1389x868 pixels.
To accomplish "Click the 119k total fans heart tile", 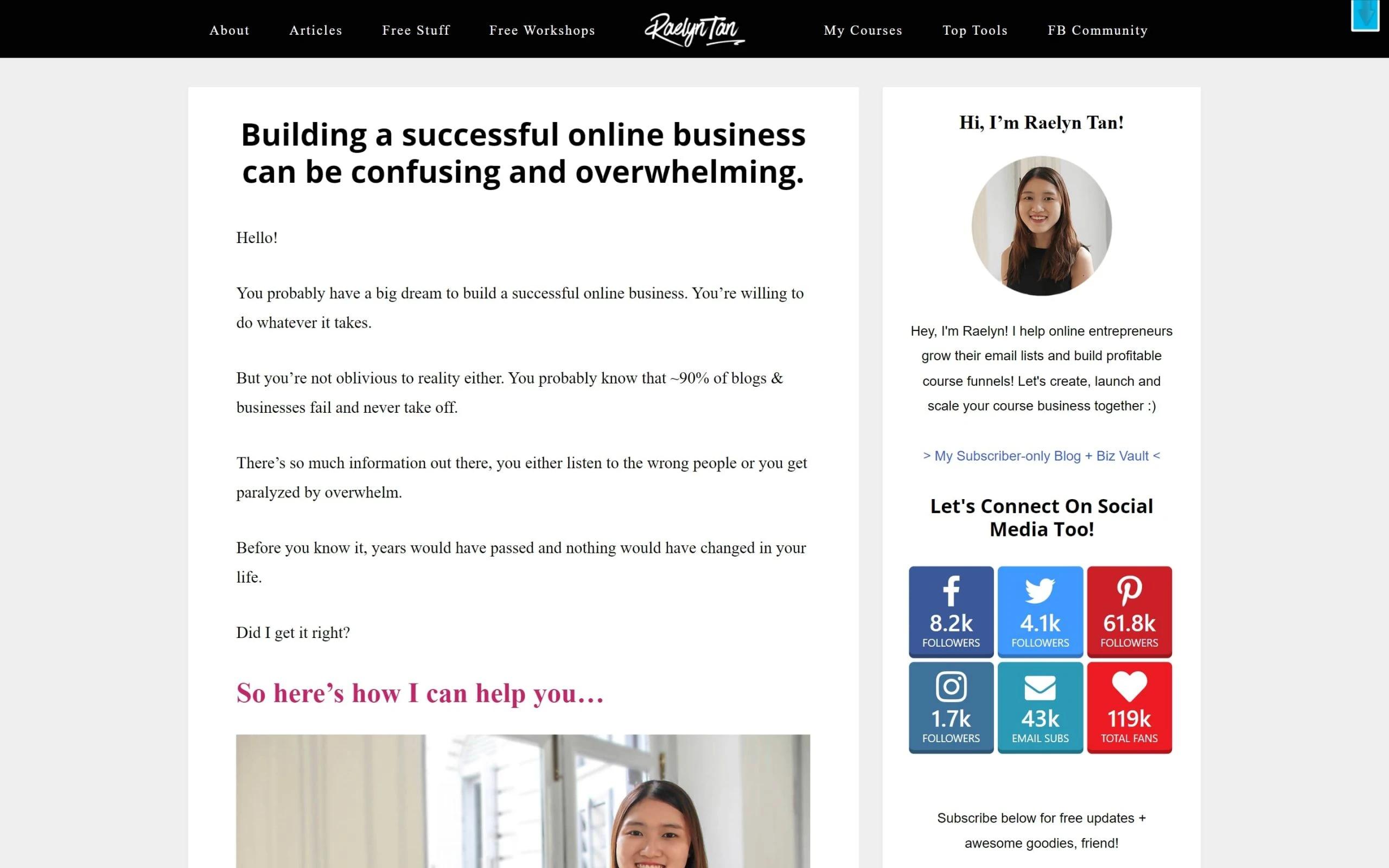I will (x=1129, y=707).
